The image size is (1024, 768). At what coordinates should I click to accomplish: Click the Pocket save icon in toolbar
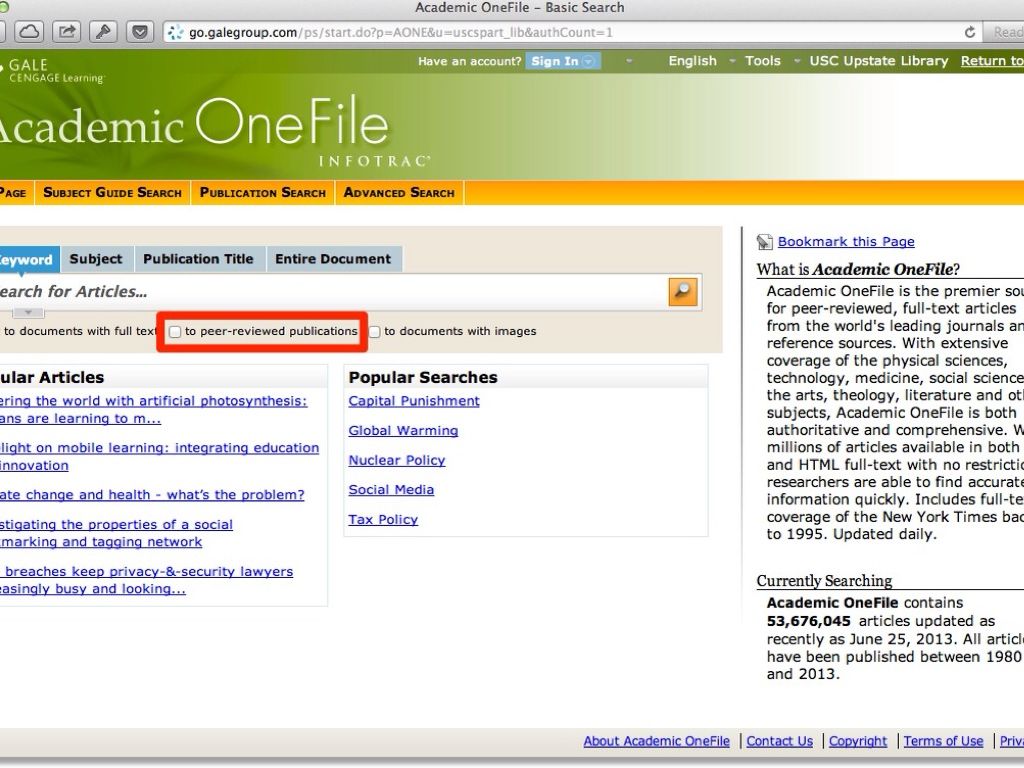(139, 32)
